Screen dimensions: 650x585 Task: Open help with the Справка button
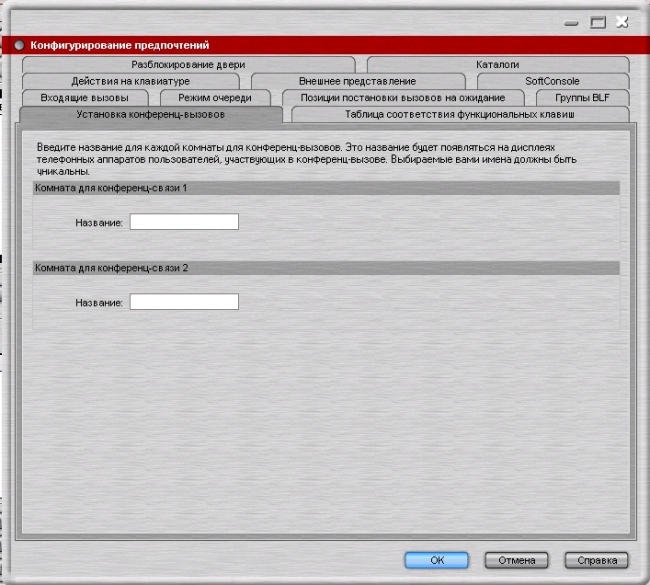pos(597,560)
